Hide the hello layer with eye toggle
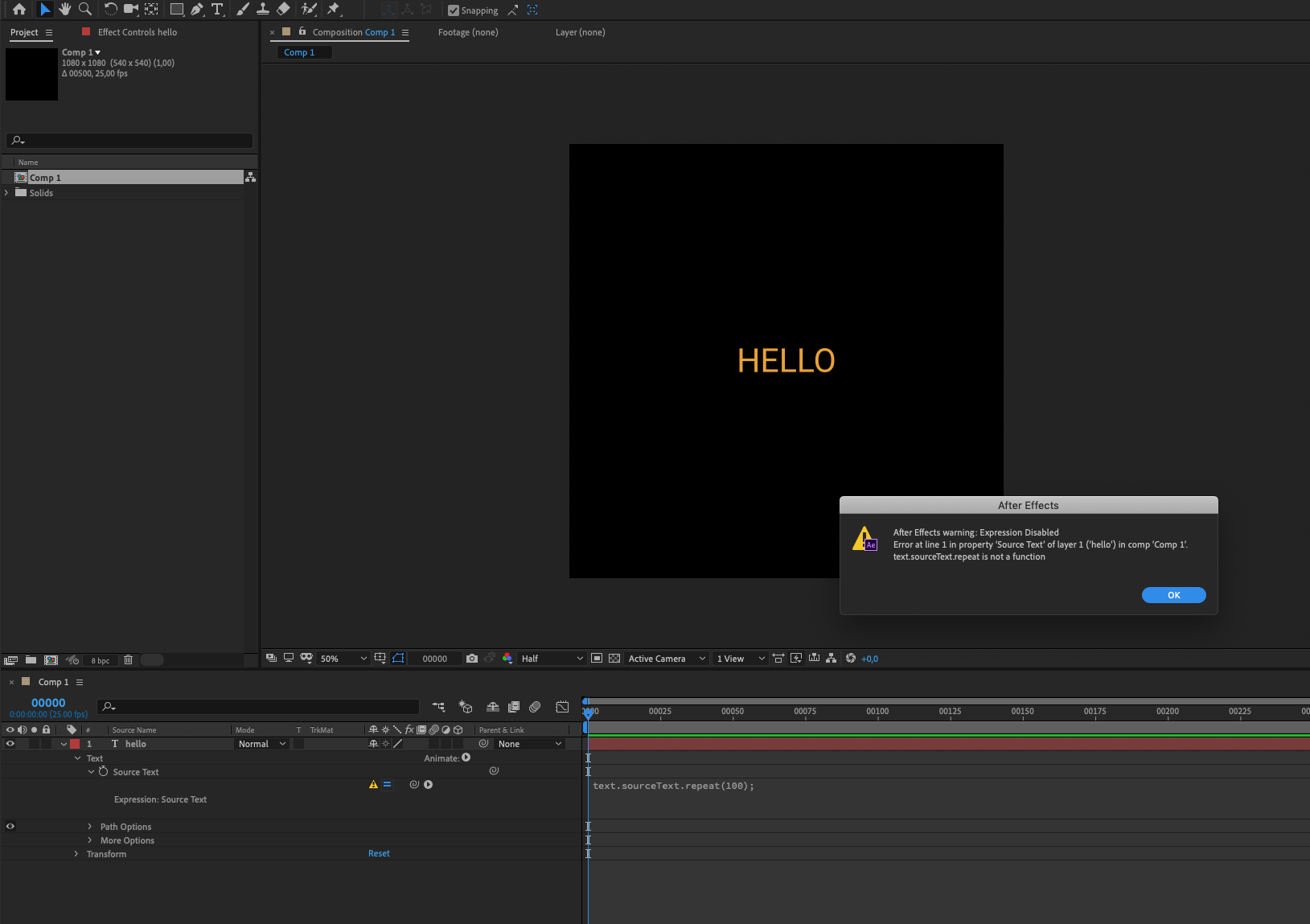The height and width of the screenshot is (924, 1310). [x=10, y=744]
